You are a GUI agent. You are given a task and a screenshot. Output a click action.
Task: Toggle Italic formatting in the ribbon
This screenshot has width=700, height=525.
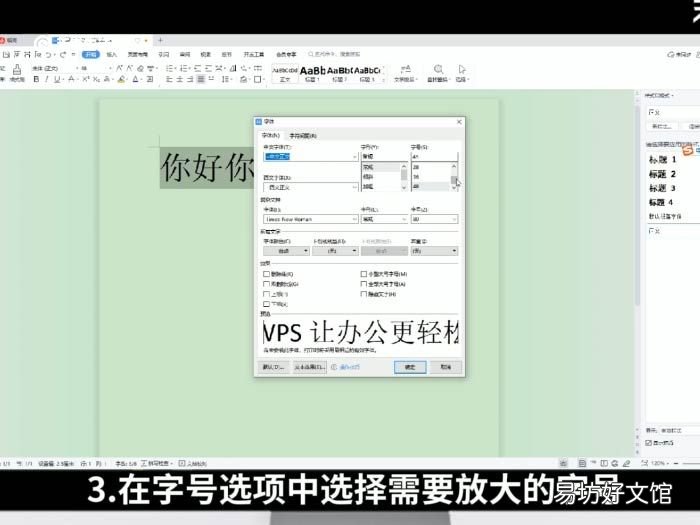point(46,79)
